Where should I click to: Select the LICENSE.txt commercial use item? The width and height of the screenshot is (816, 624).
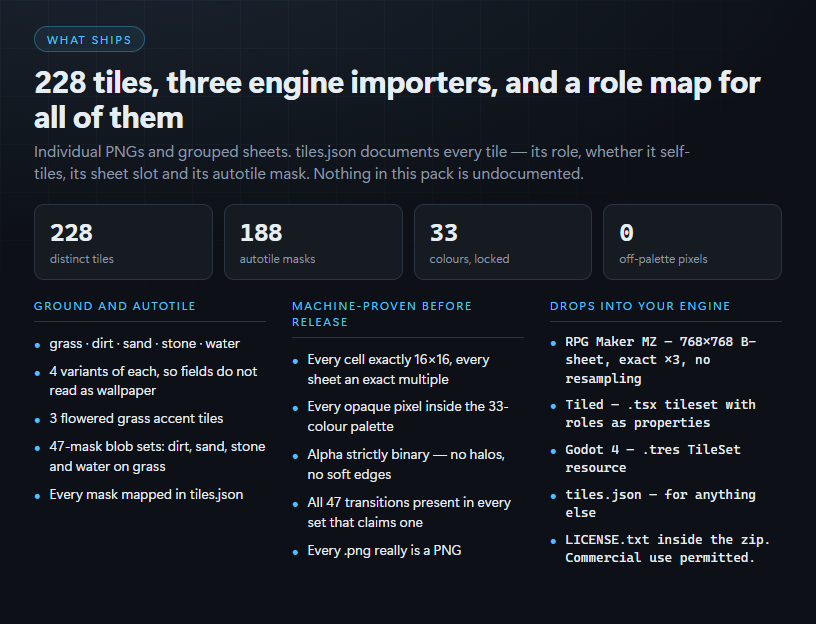pos(668,549)
